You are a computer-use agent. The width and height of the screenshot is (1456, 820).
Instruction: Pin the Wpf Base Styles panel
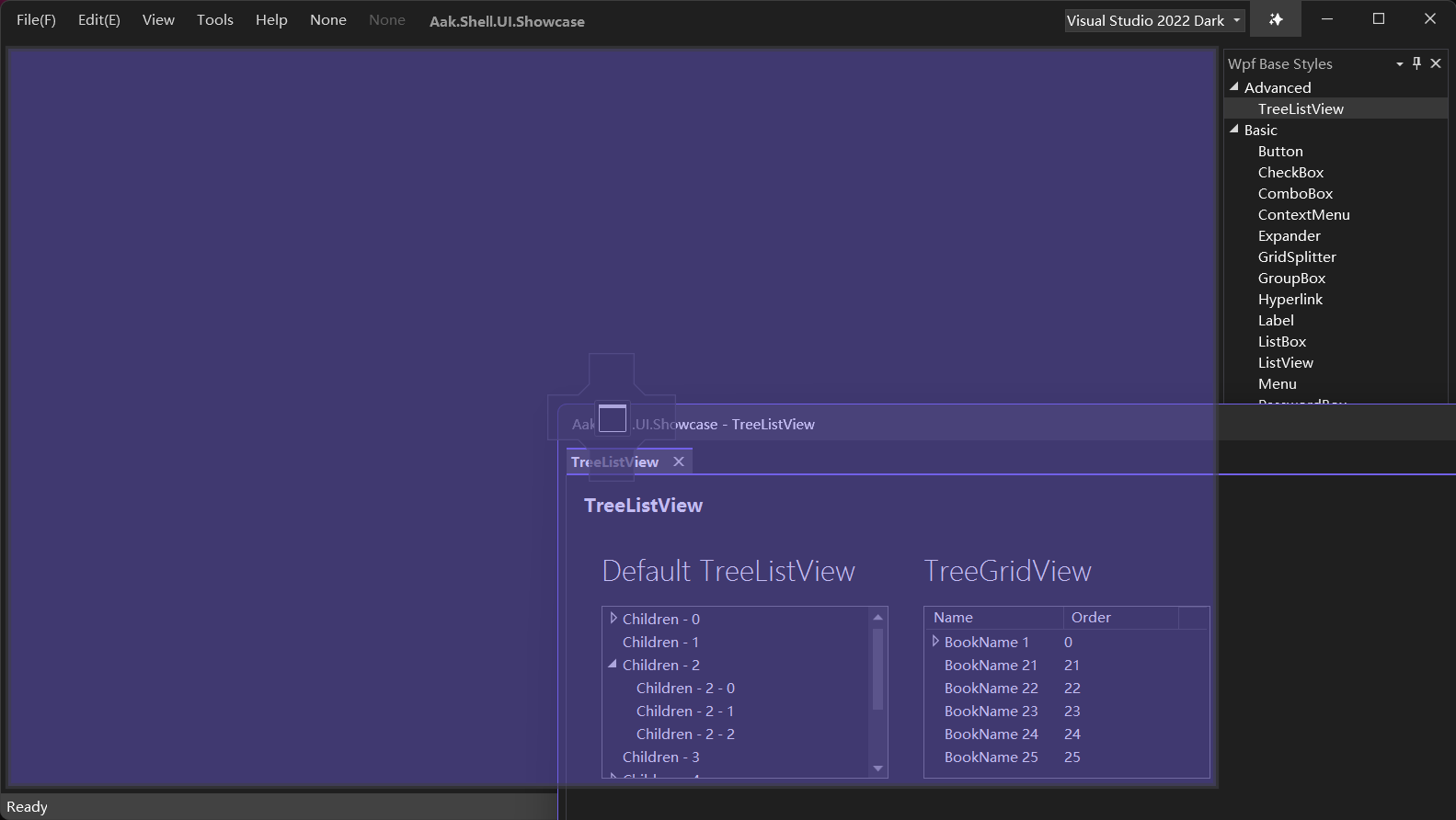(1416, 63)
